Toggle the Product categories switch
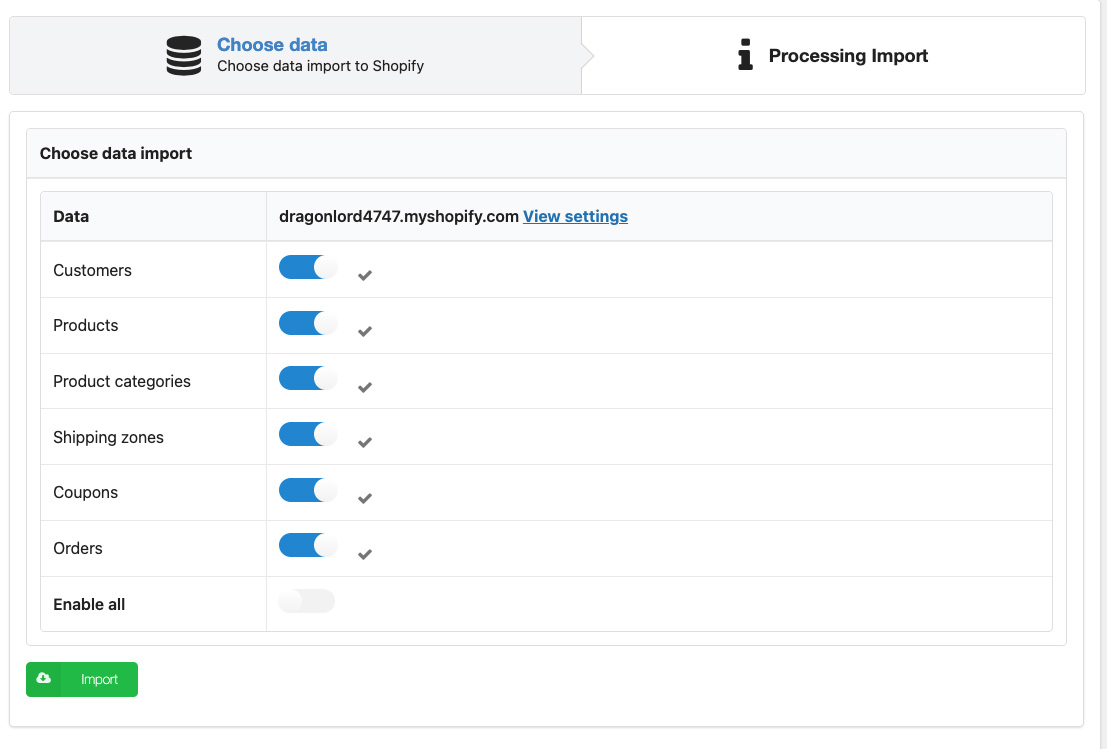Screen dimensions: 1107x749 pyautogui.click(x=307, y=379)
